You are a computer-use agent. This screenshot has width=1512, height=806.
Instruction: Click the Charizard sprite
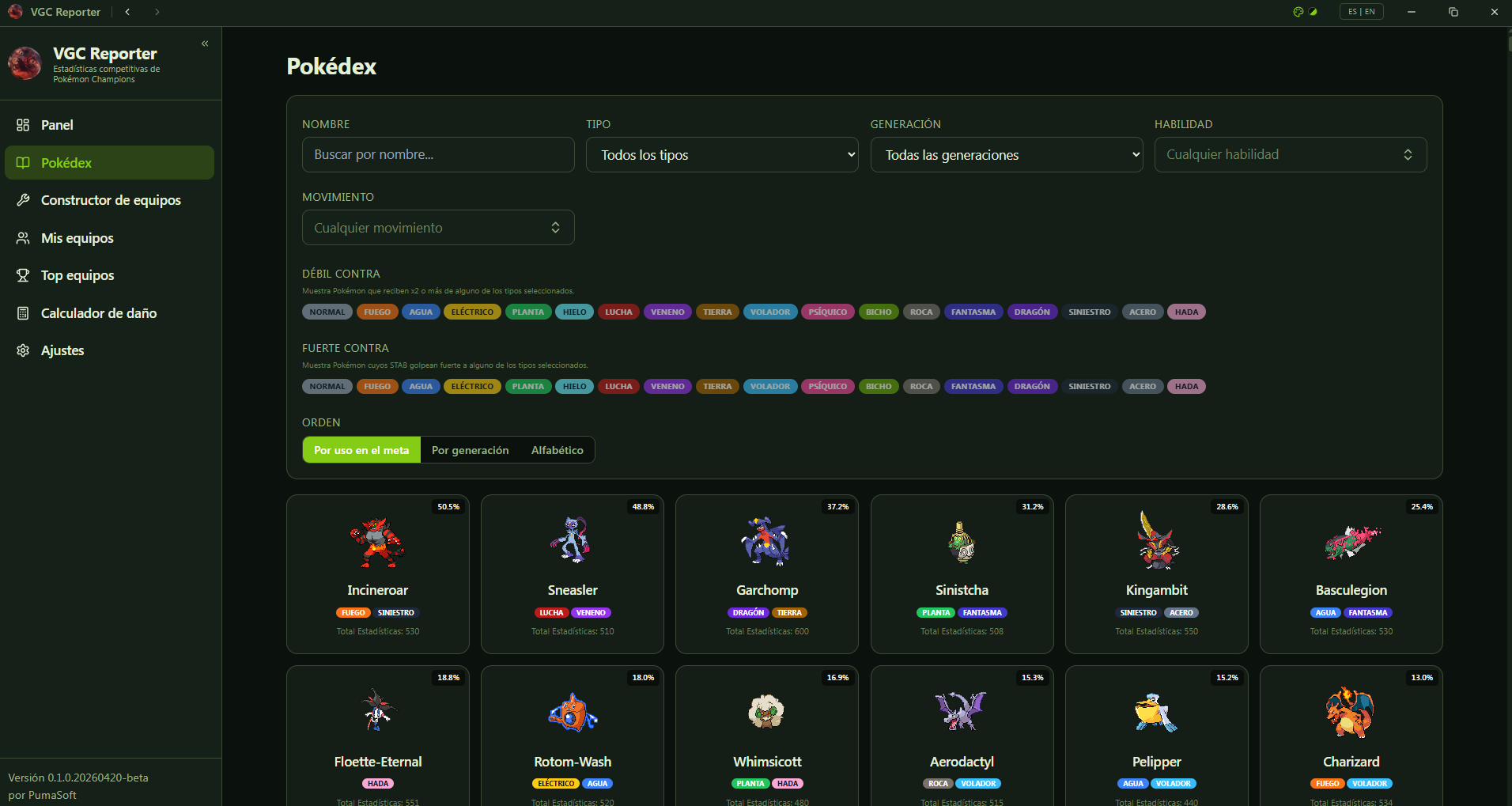click(x=1351, y=712)
